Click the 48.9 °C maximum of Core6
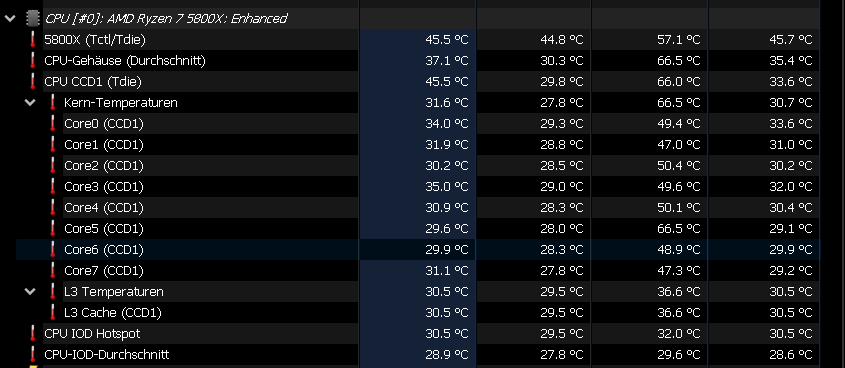This screenshot has width=845, height=368. click(678, 249)
